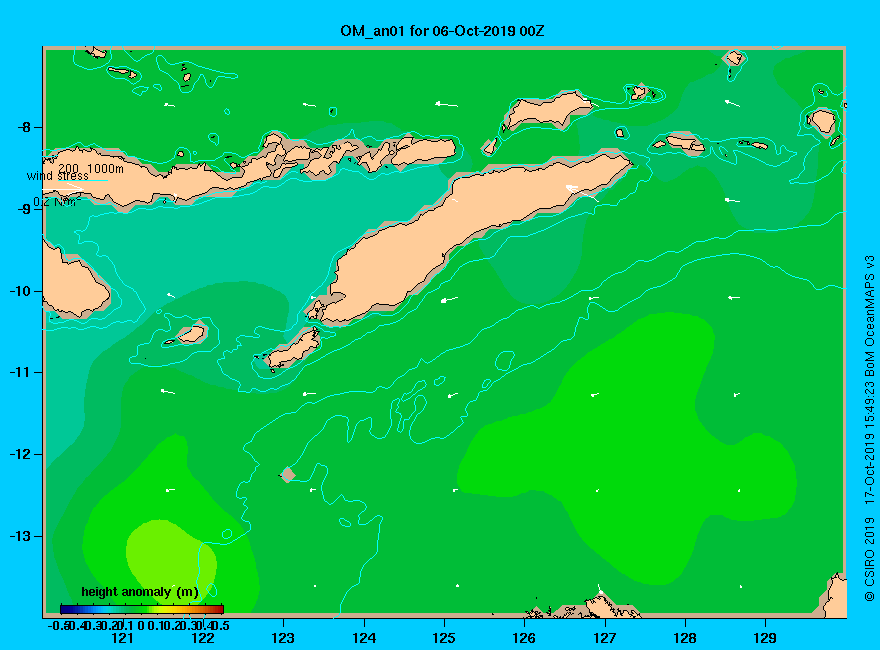This screenshot has width=880, height=650.
Task: Click the "wind stress" legend label
Action: tap(57, 176)
